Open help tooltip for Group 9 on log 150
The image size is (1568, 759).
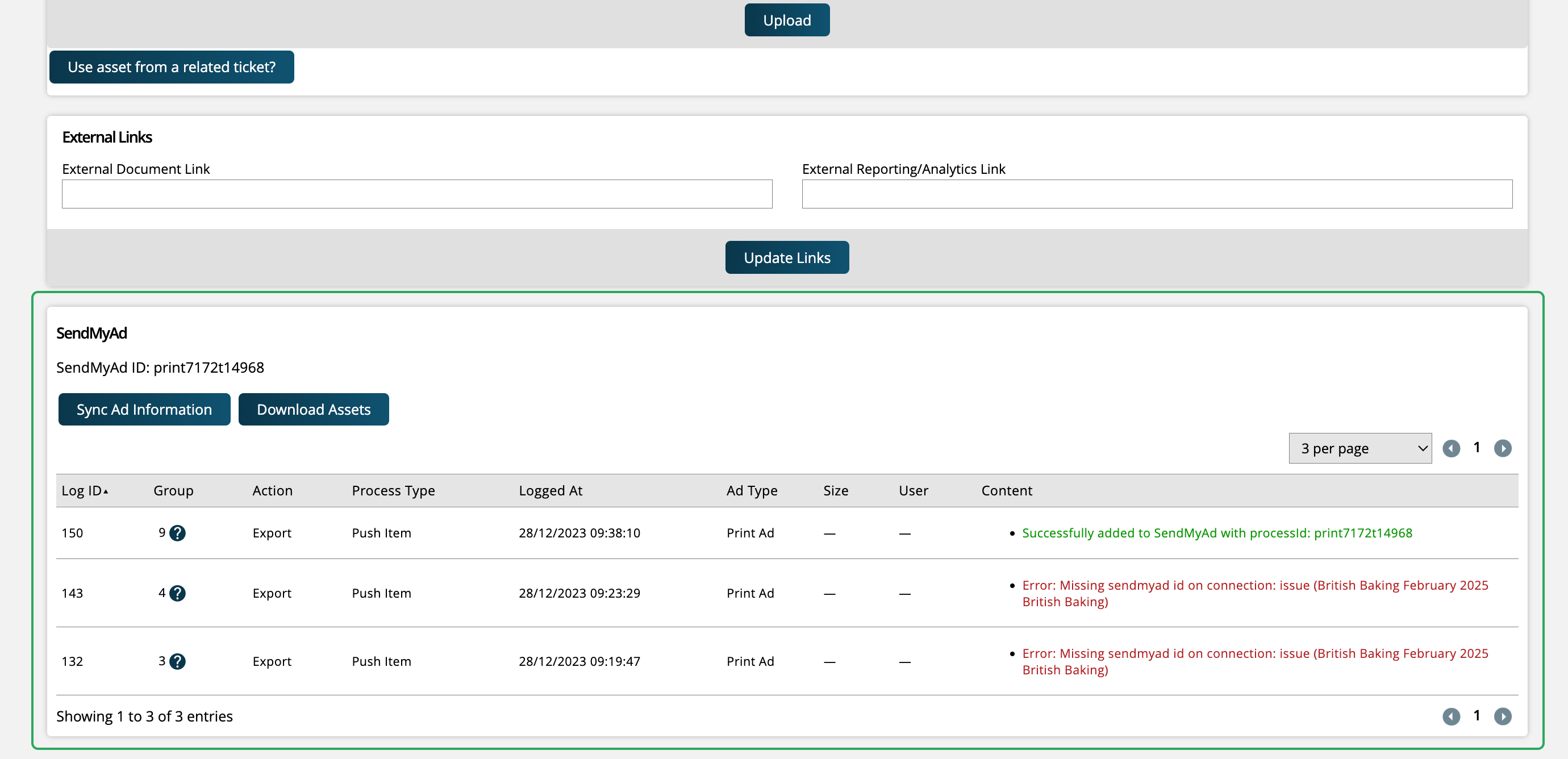click(x=177, y=532)
